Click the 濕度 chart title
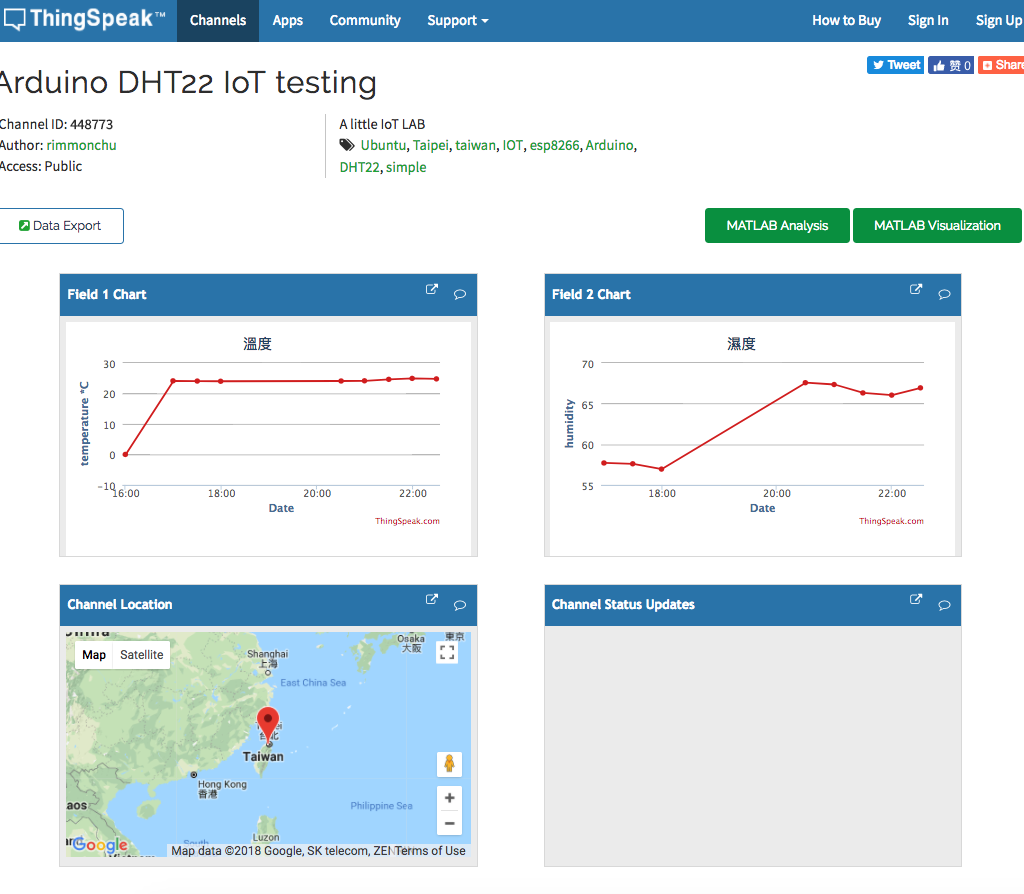The width and height of the screenshot is (1024, 894). point(741,344)
